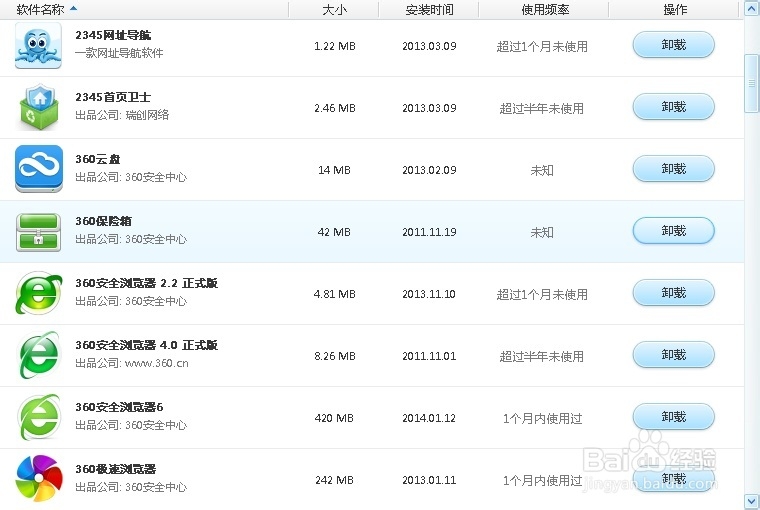Select the 360安全浏览器 2.2 正式版 title
760x510 pixels.
[x=146, y=283]
